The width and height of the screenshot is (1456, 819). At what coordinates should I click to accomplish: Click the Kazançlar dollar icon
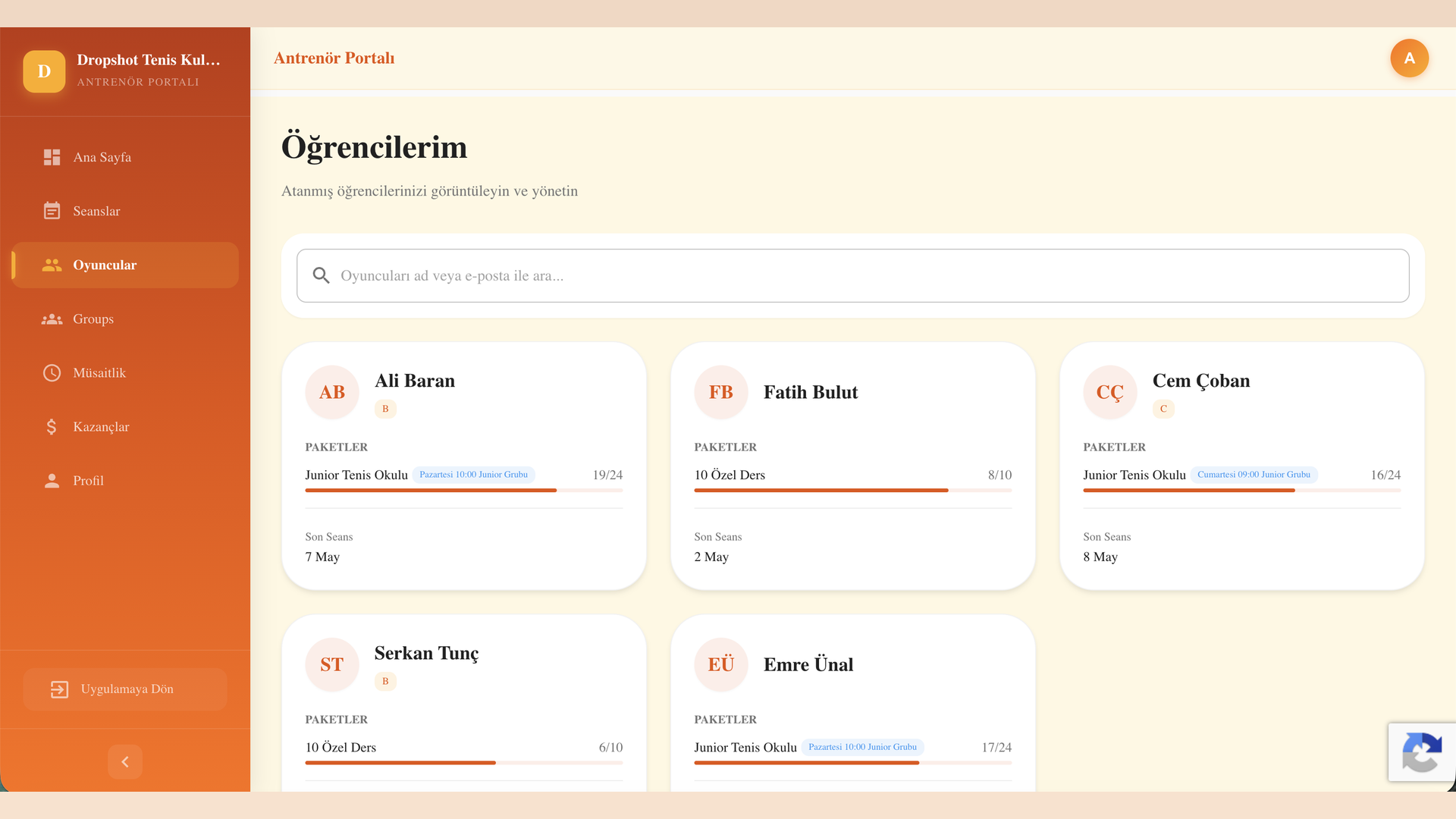point(52,427)
